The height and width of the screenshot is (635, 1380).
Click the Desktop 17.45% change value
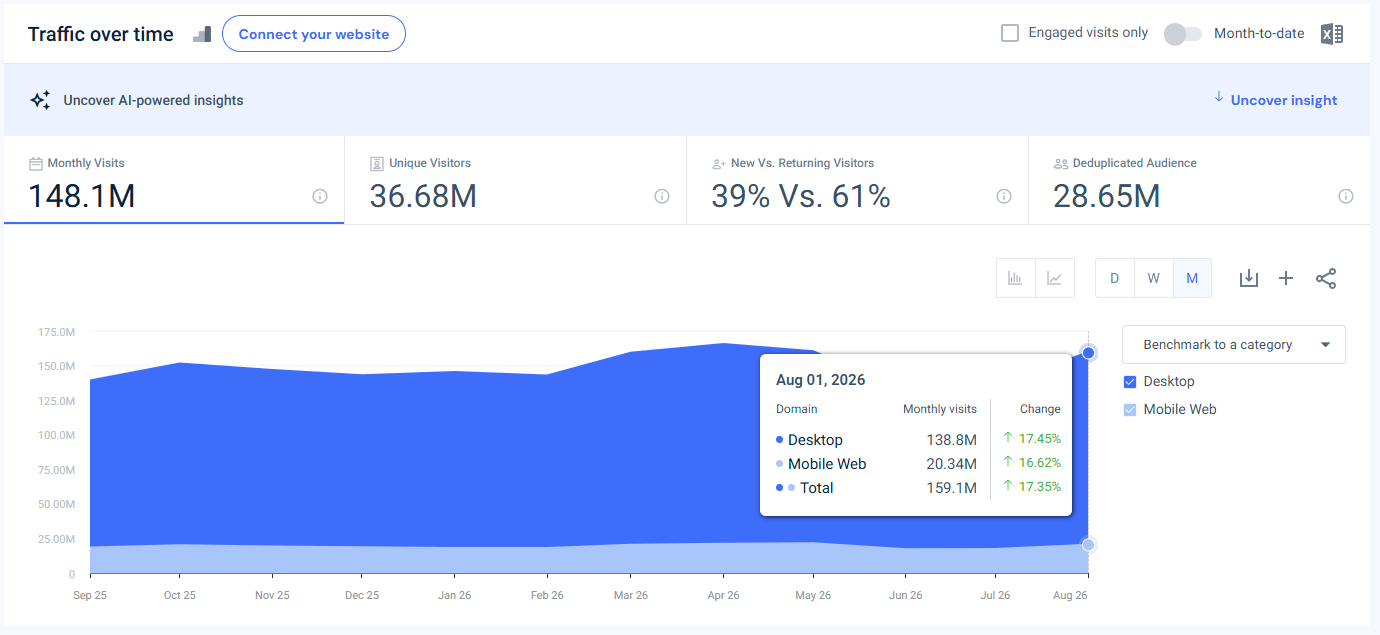tap(1038, 438)
